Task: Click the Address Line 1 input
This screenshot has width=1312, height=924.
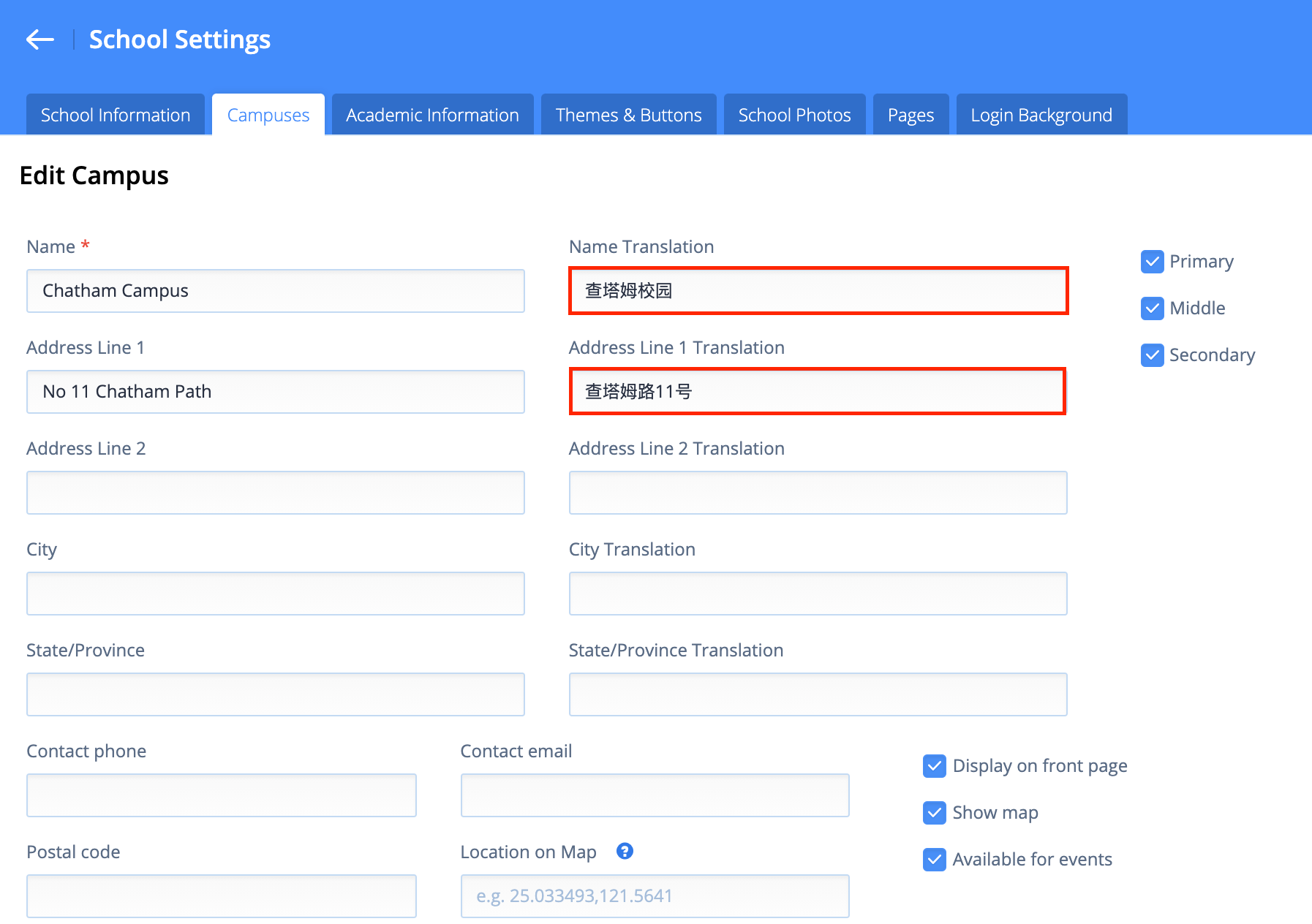Action: 275,392
